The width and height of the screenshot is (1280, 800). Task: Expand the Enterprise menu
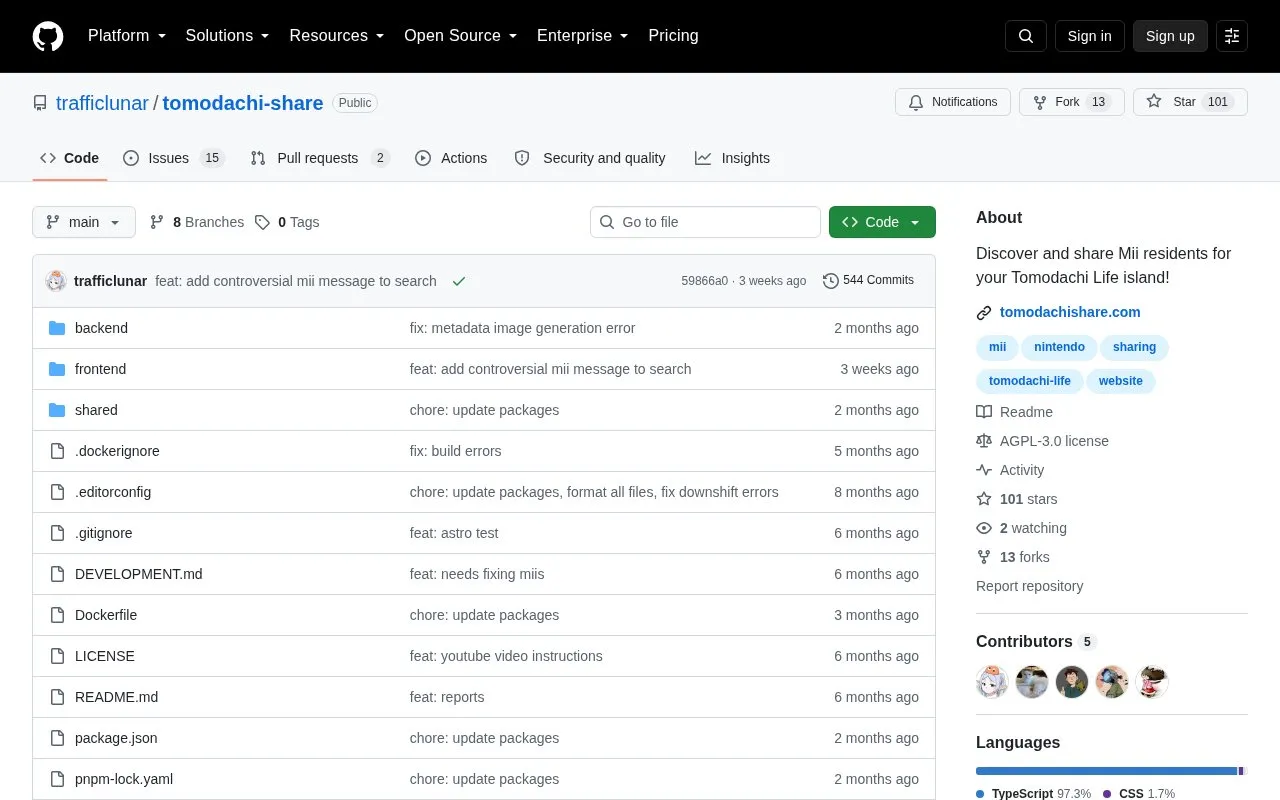point(583,36)
